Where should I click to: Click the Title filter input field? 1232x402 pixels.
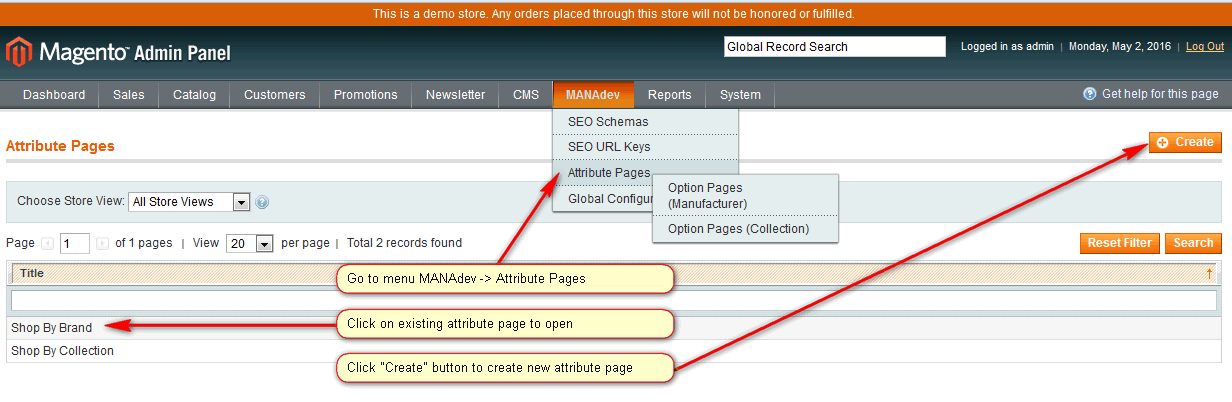(614, 300)
